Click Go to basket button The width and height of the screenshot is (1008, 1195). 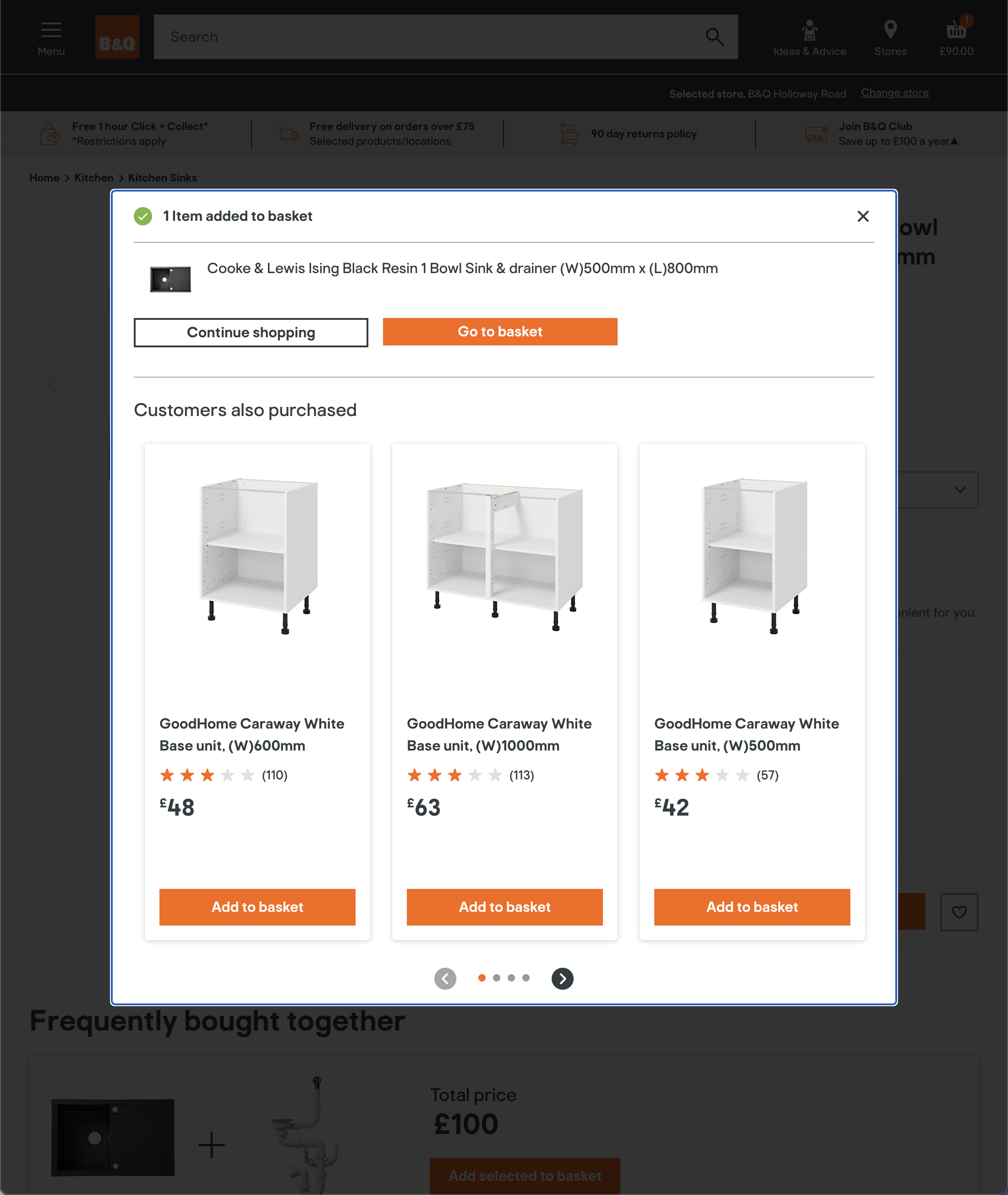[500, 331]
